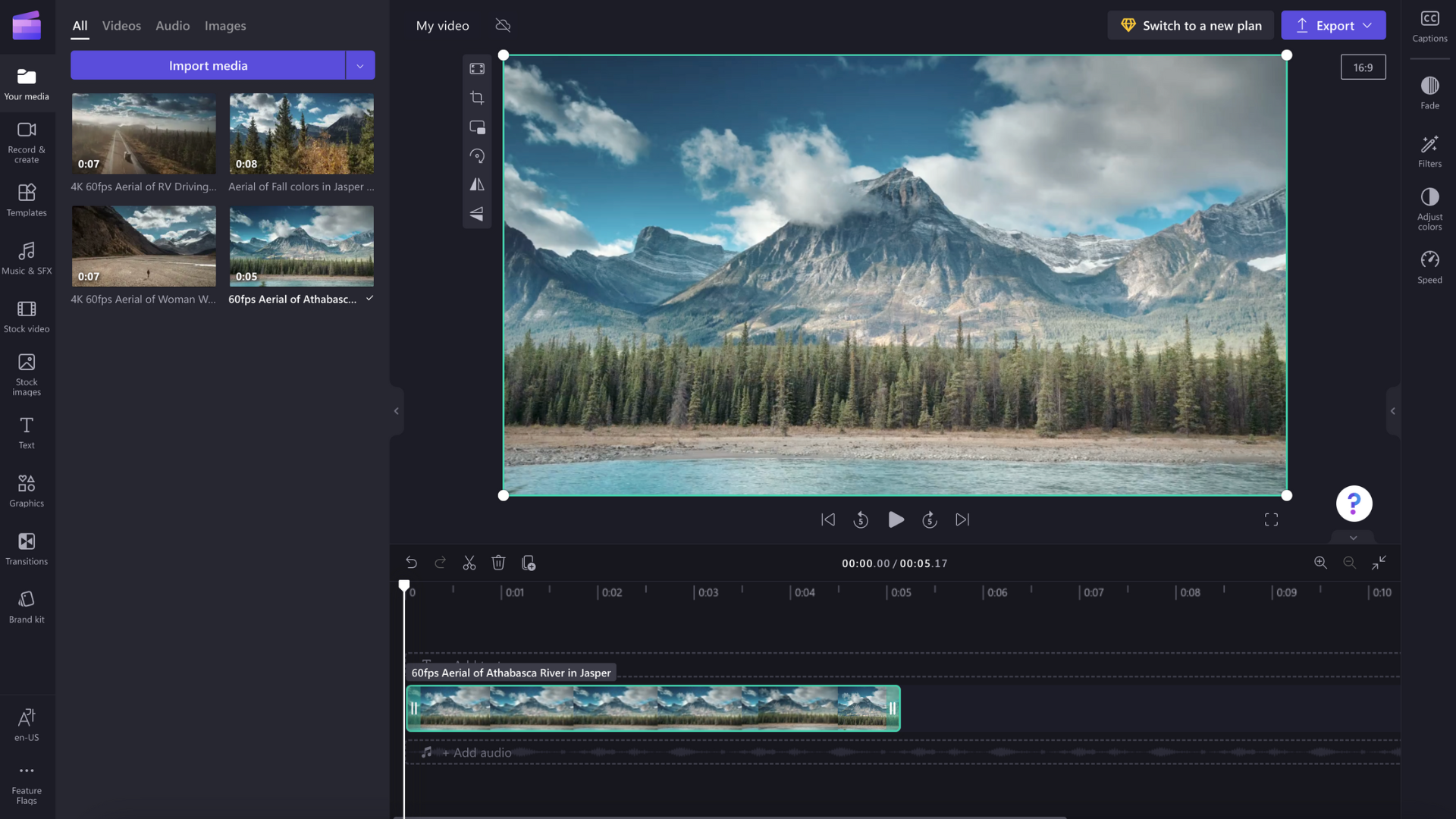Open Stock images library
This screenshot has width=1456, height=819.
click(x=27, y=375)
